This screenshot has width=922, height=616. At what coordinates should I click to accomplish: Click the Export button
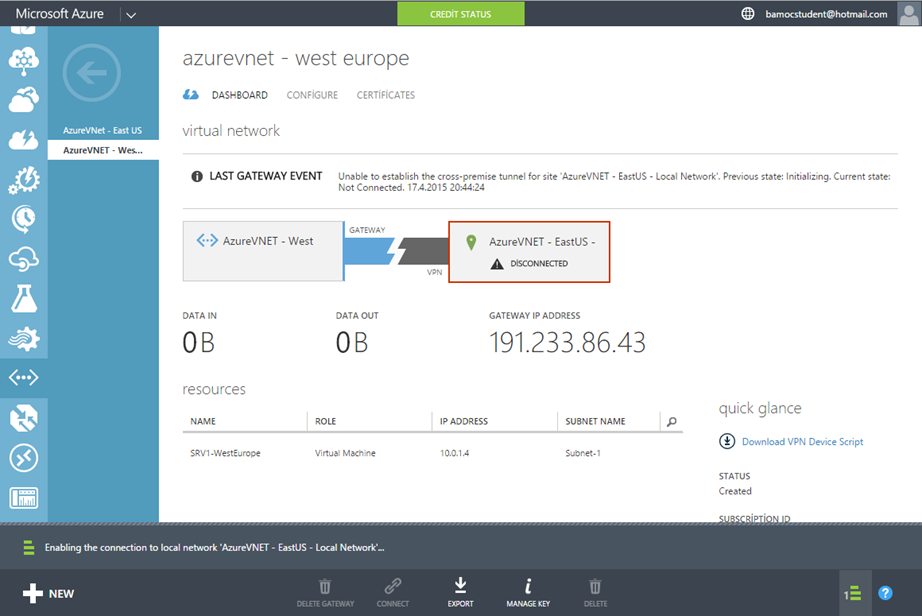[x=460, y=592]
